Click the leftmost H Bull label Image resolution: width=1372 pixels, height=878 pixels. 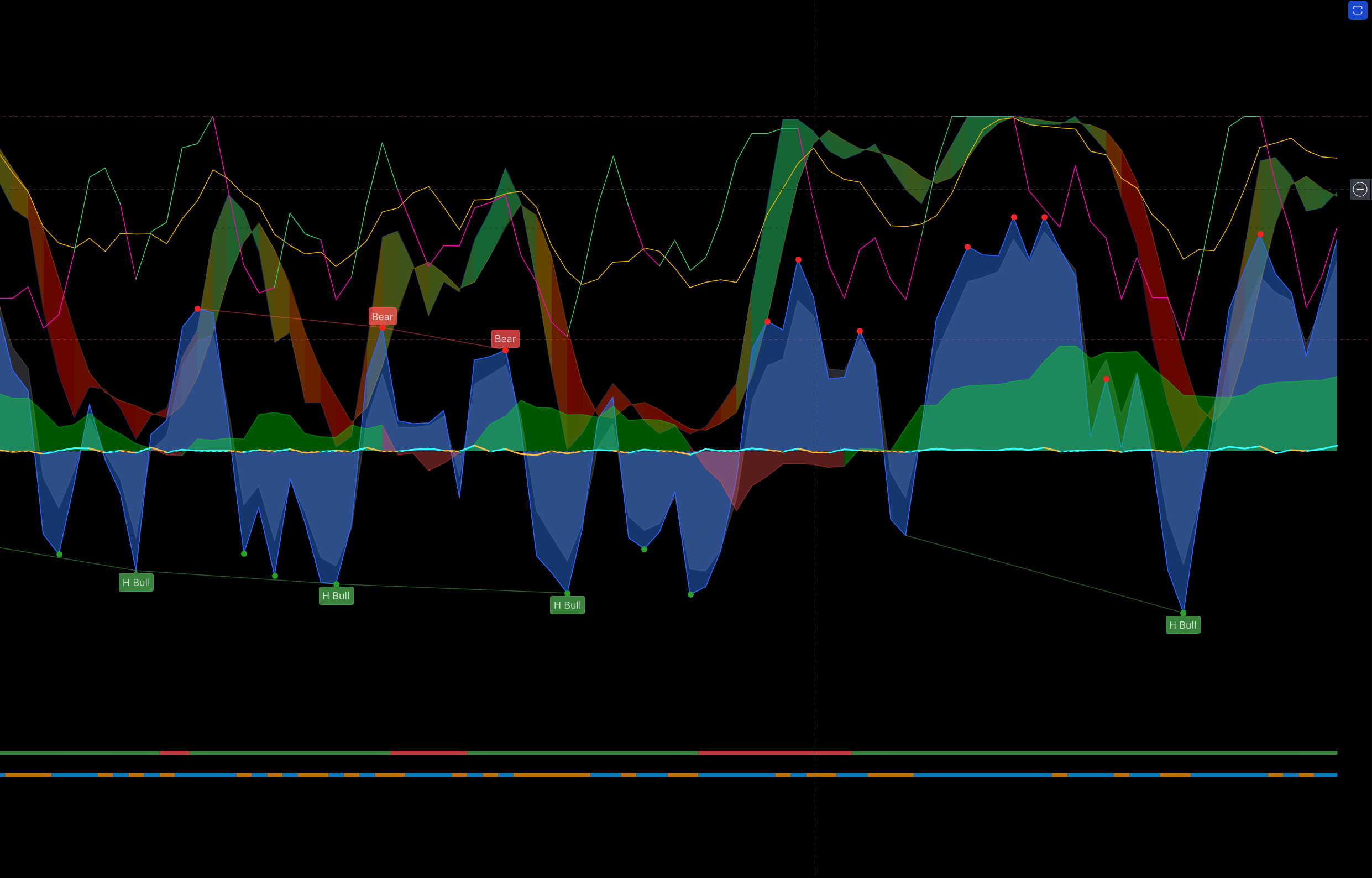136,583
